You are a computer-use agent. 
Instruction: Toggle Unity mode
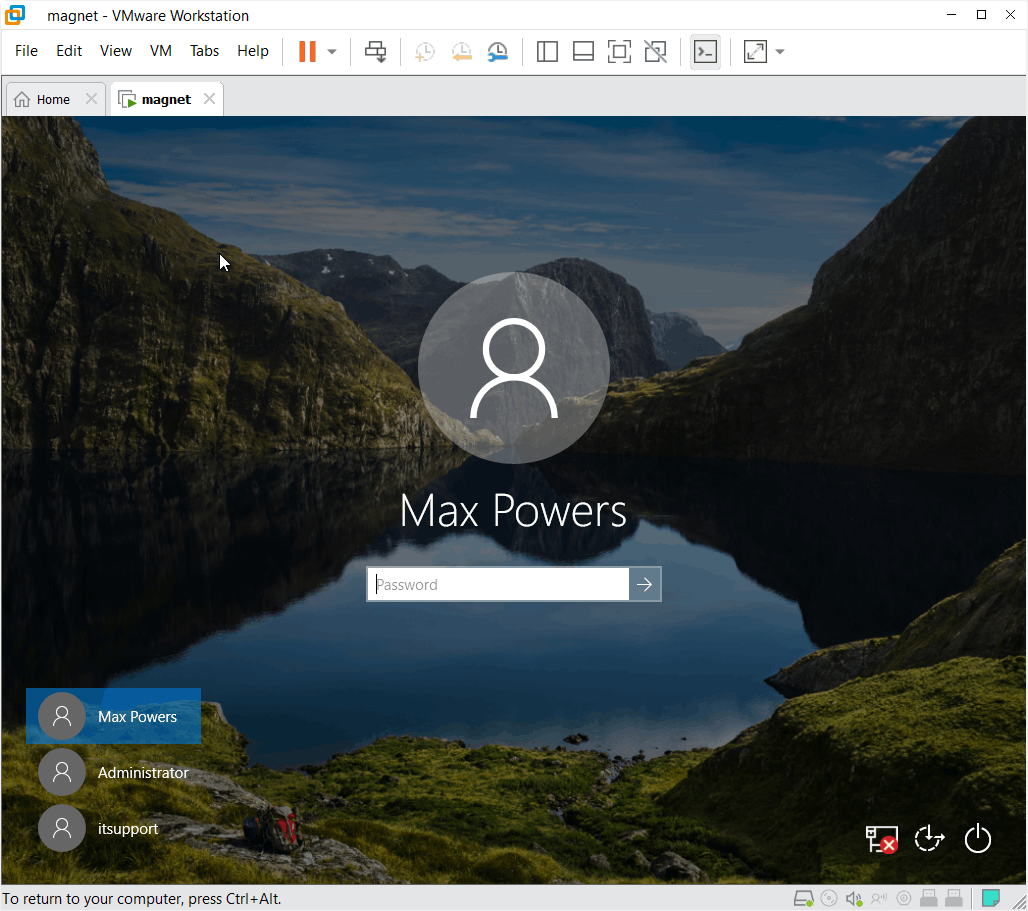tap(655, 51)
